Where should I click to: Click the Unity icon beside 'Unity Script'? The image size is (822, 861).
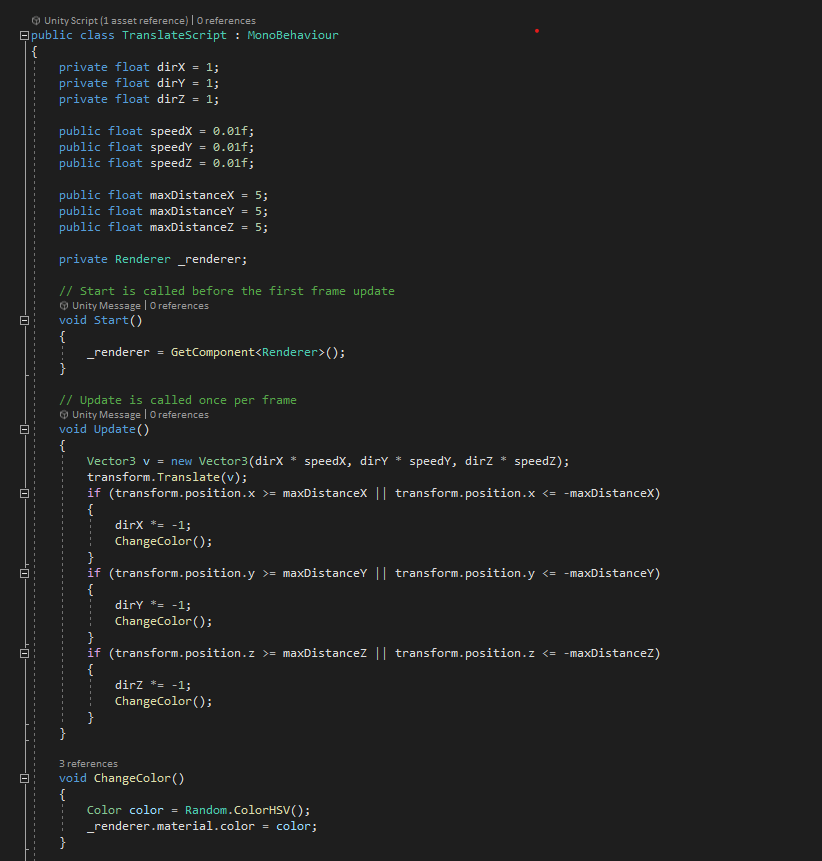tap(36, 21)
